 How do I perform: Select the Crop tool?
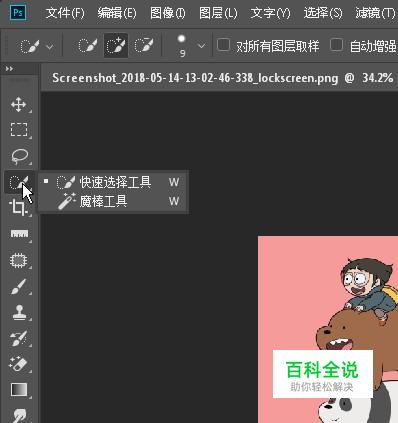tap(18, 208)
